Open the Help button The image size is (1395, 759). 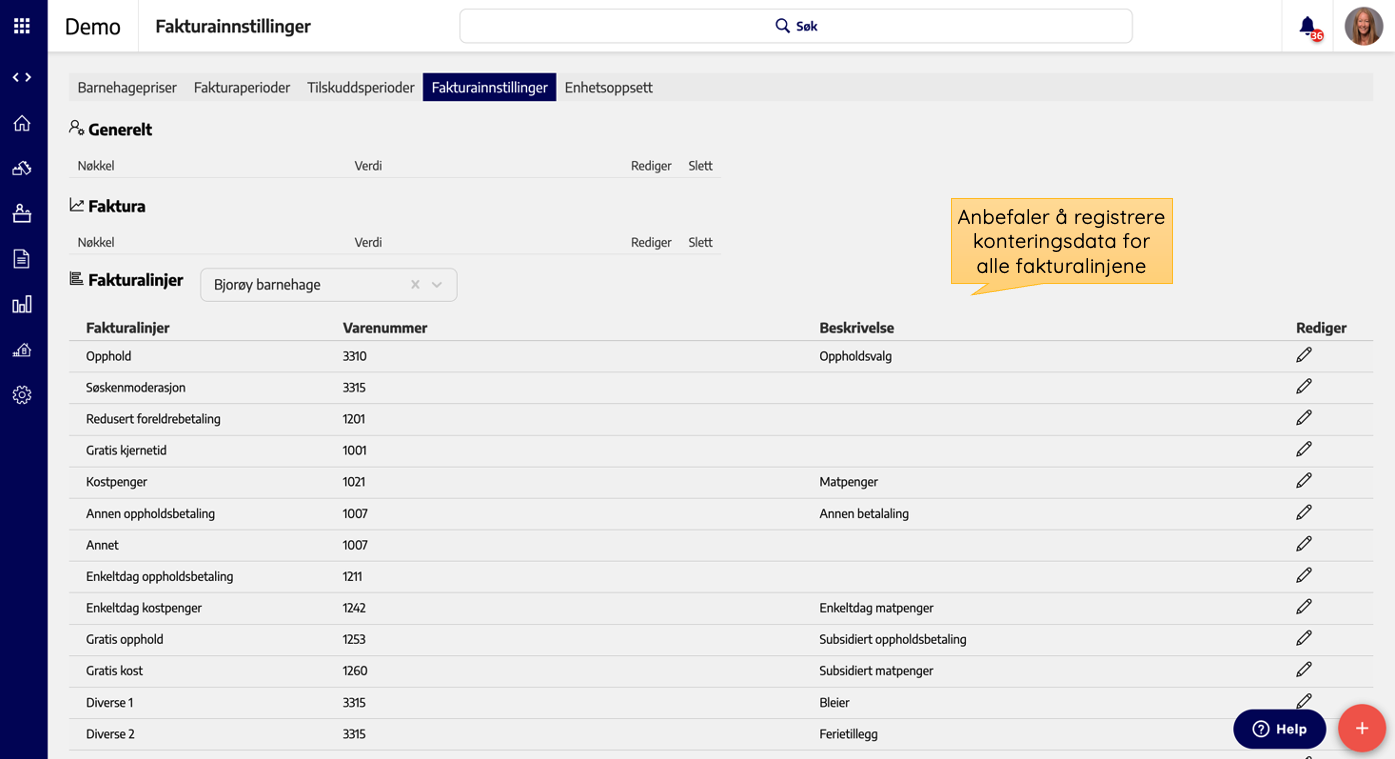click(x=1279, y=729)
